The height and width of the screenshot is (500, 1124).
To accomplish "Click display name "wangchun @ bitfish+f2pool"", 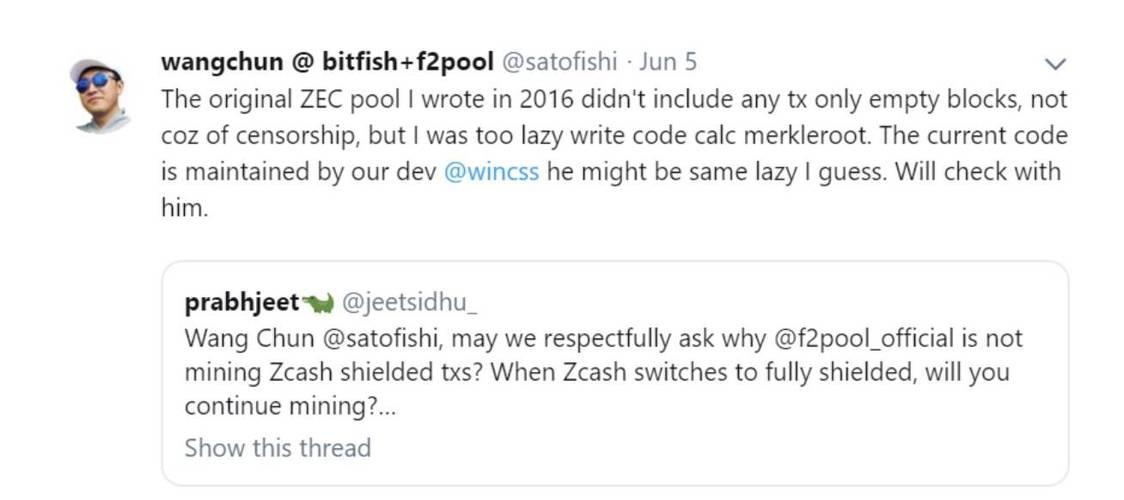I will coord(326,62).
